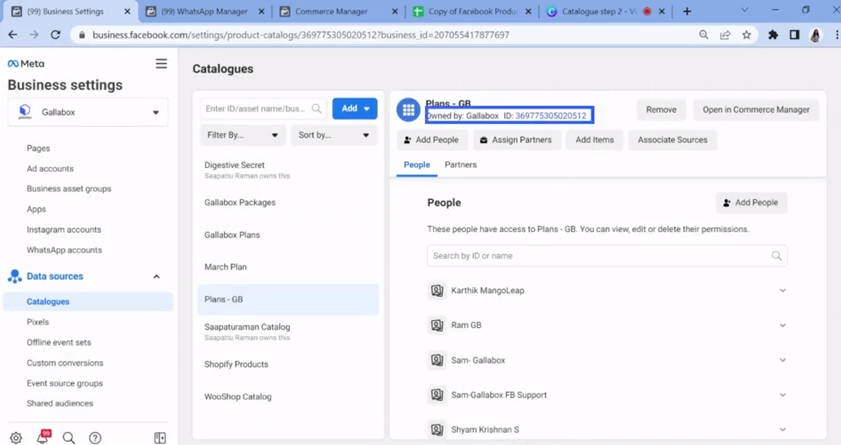The width and height of the screenshot is (841, 445).
Task: Switch to the People tab
Action: (417, 165)
